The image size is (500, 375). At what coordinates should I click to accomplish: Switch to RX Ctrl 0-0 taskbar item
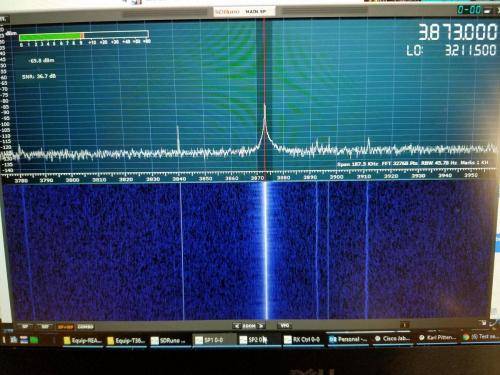pyautogui.click(x=302, y=340)
